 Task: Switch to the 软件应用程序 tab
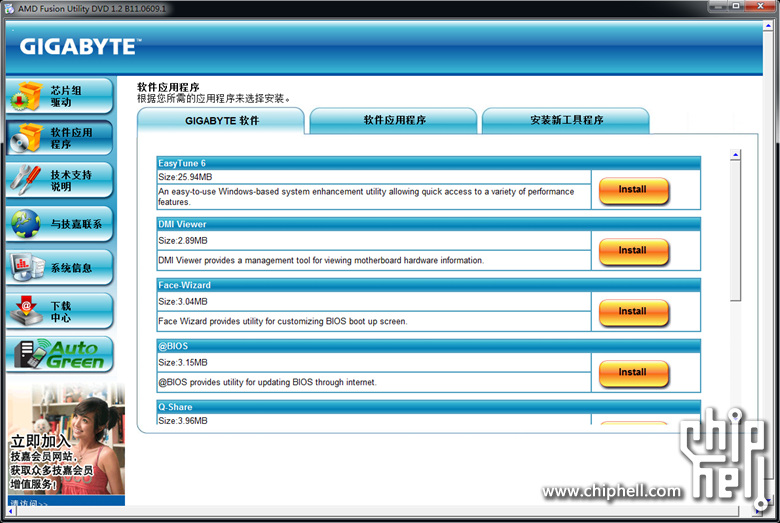(394, 120)
